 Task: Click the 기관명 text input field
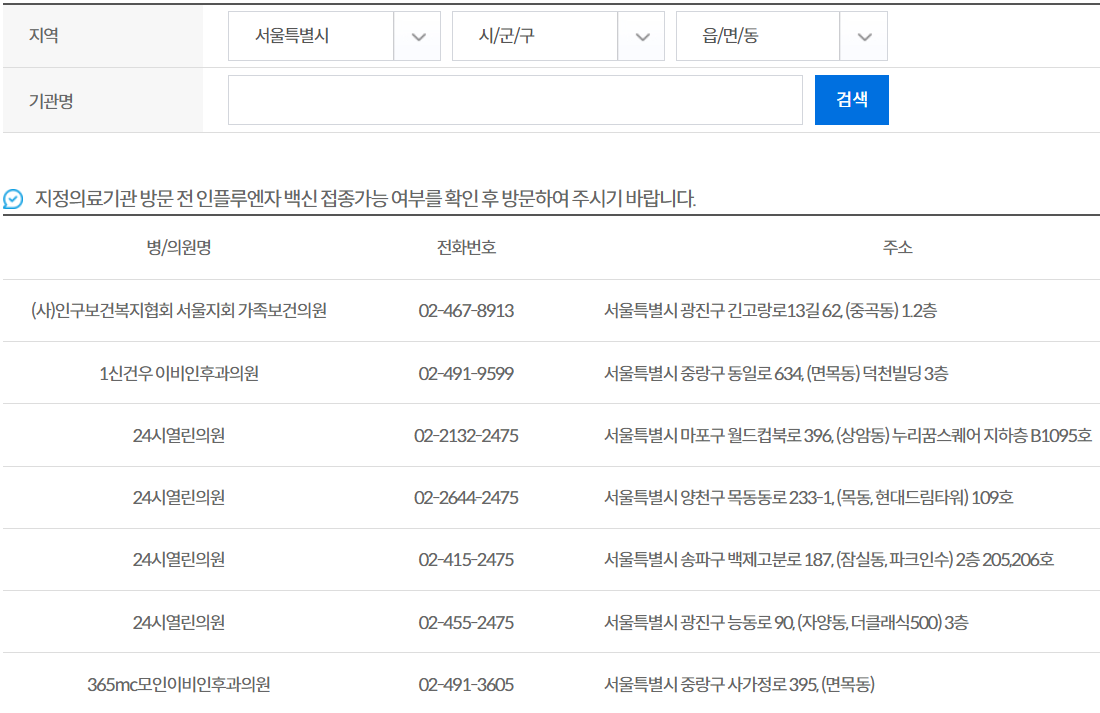point(515,99)
